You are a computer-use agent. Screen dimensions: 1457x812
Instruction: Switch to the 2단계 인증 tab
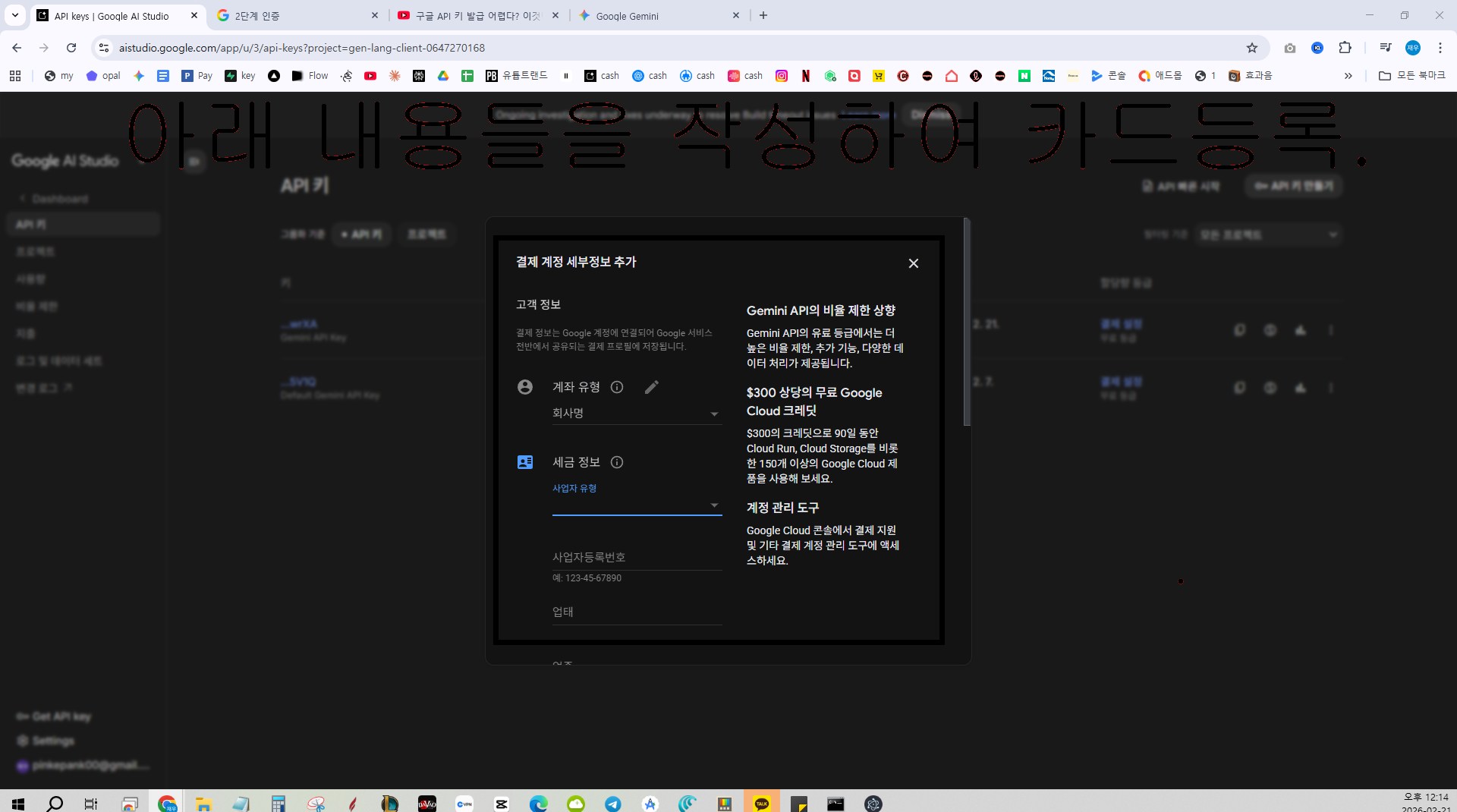297,15
